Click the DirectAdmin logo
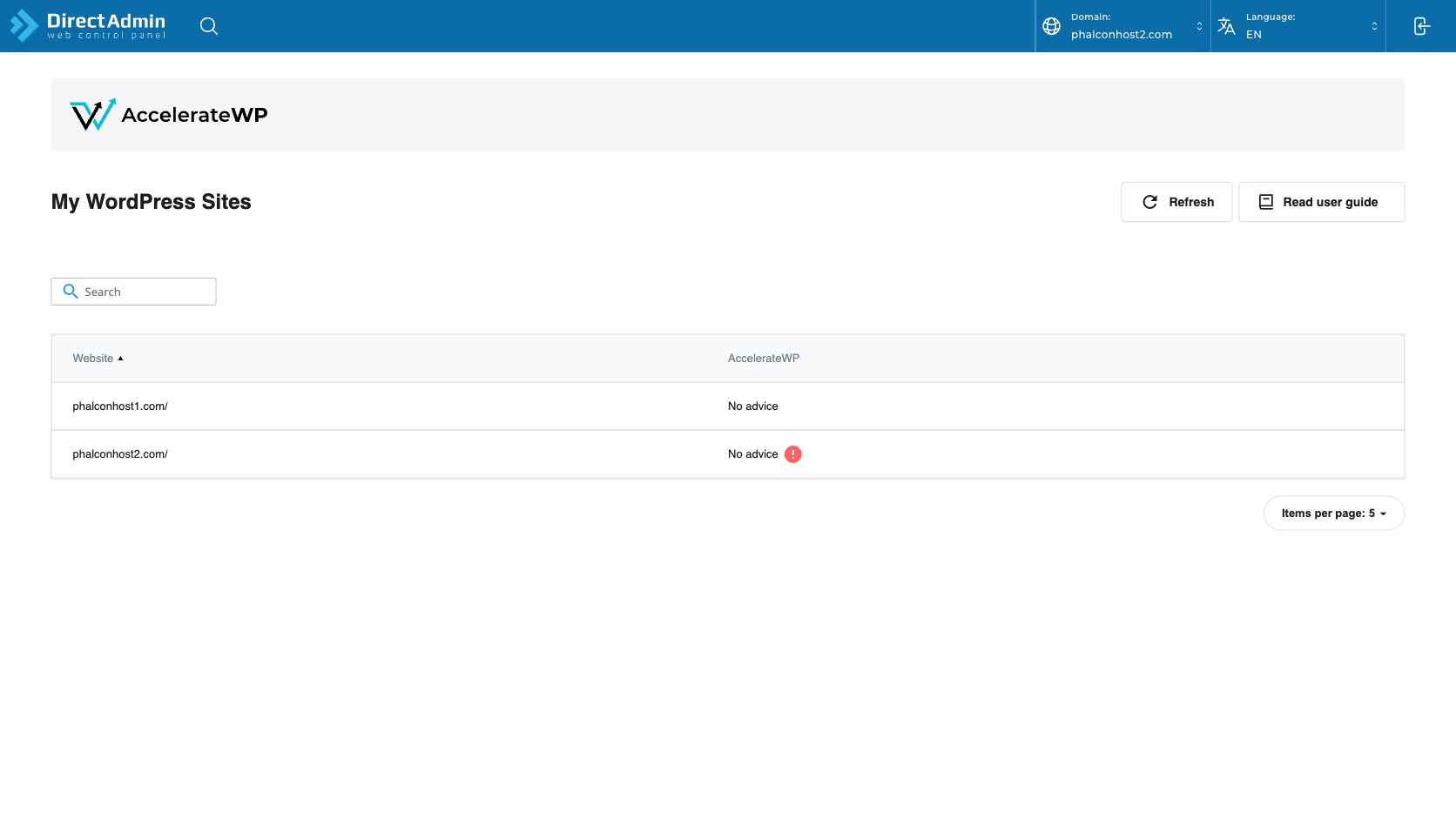Screen dimensions: 1456x819 tap(88, 26)
